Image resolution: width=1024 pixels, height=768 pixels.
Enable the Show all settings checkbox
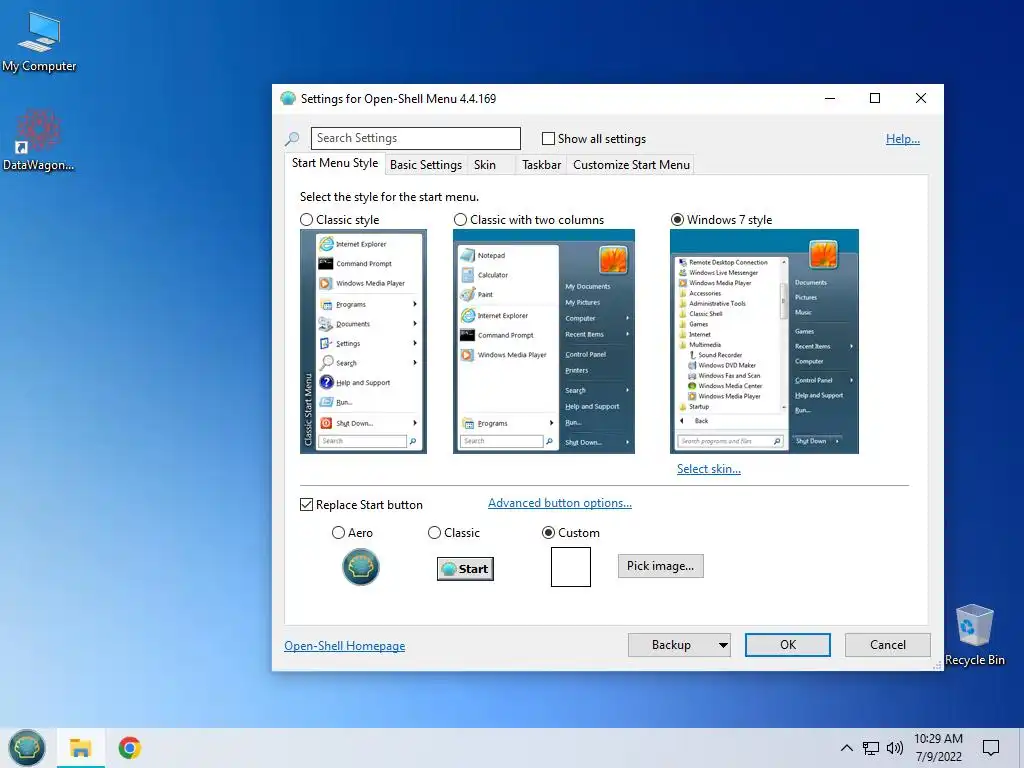tap(549, 138)
